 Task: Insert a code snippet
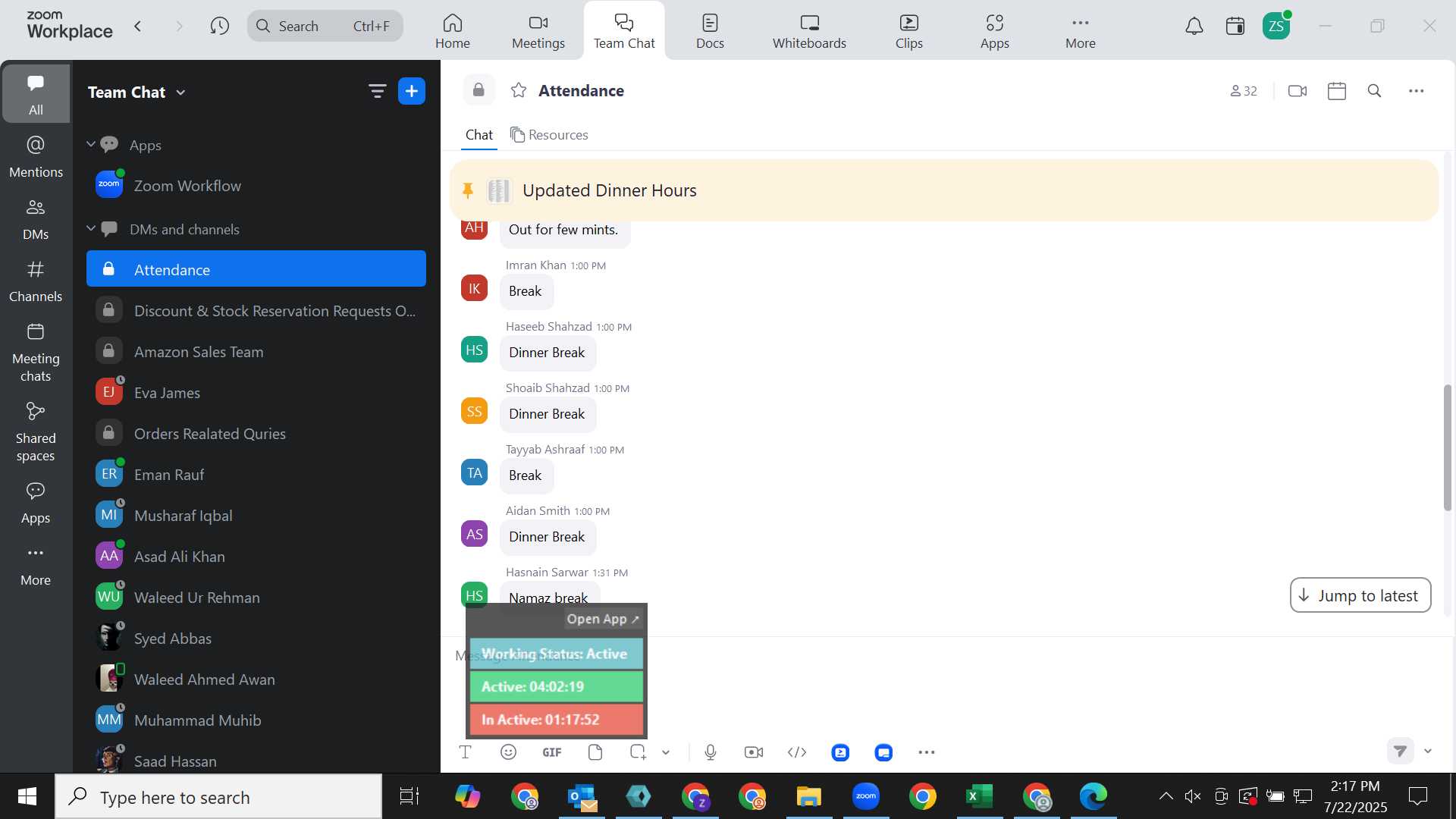[x=797, y=752]
